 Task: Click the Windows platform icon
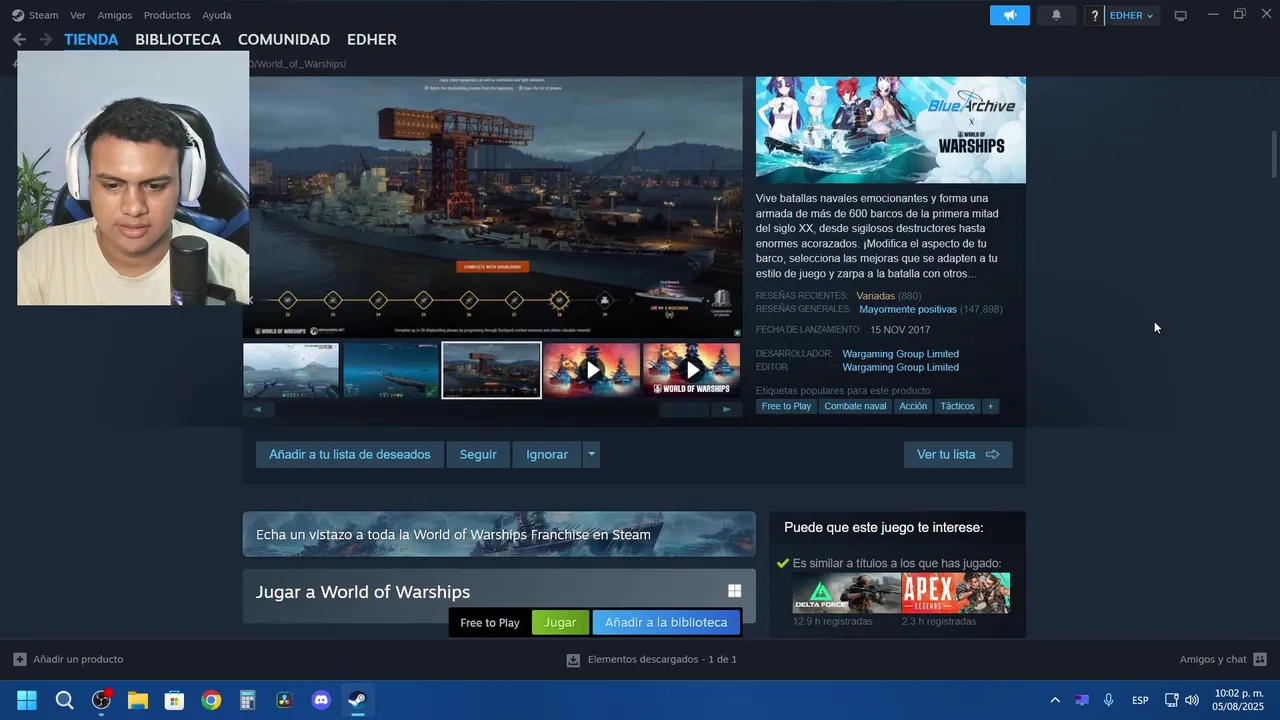pos(734,591)
